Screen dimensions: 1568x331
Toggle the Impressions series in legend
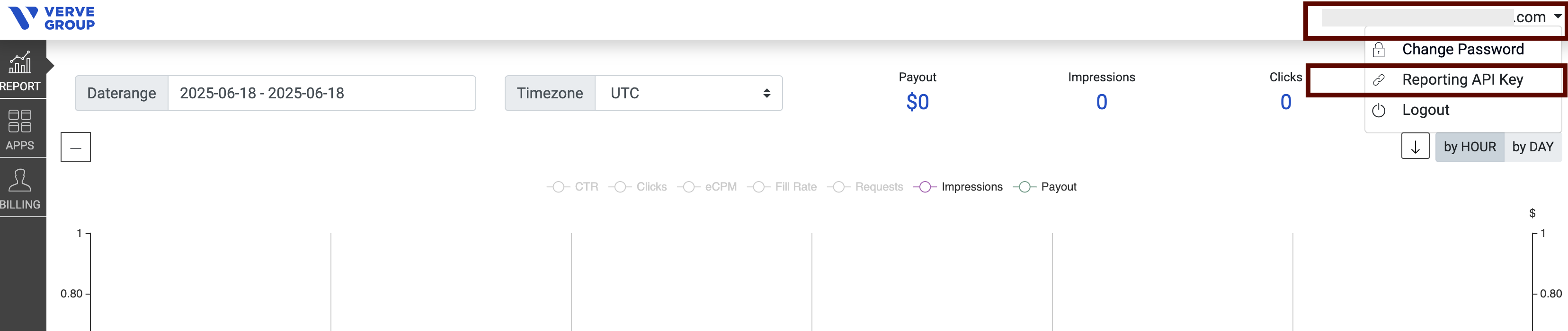tap(958, 187)
